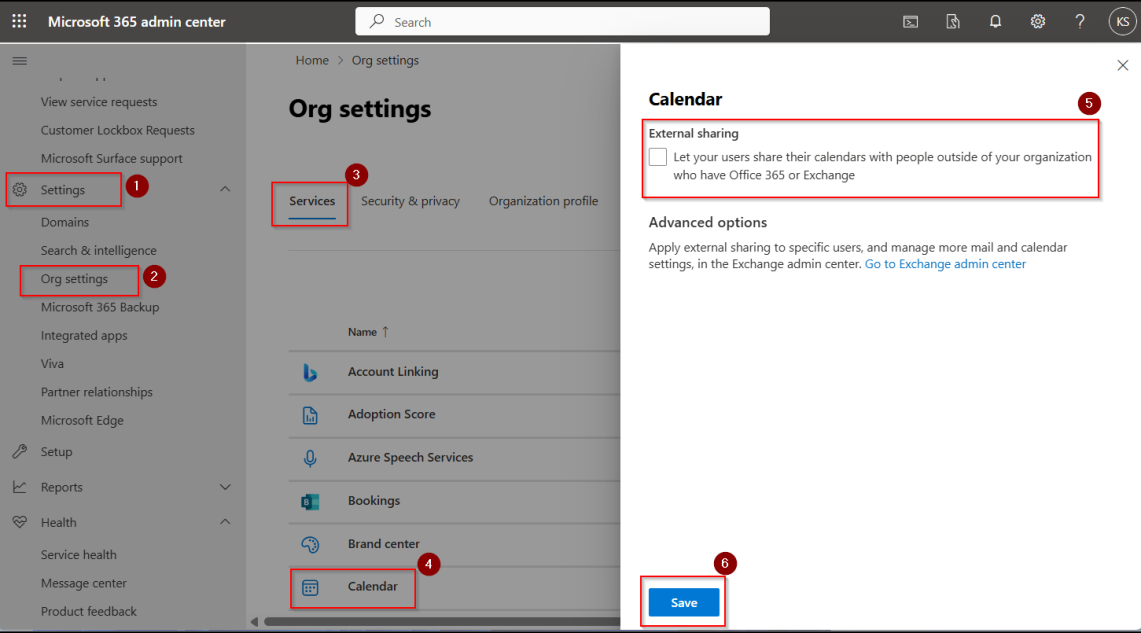1141x633 pixels.
Task: Click Org settings breadcrumb
Action: coord(385,60)
